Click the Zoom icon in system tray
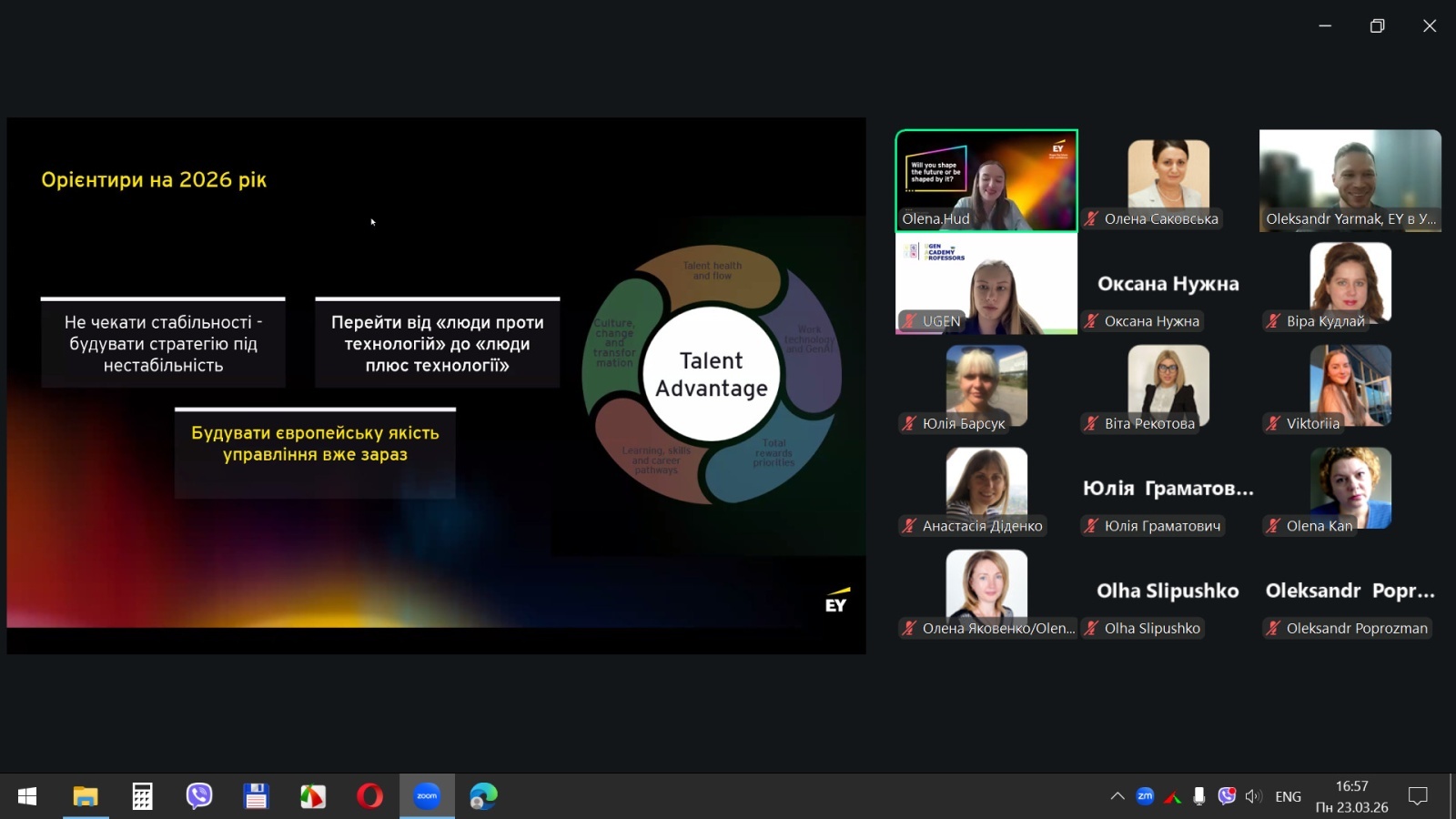This screenshot has width=1456, height=819. pos(1145,796)
